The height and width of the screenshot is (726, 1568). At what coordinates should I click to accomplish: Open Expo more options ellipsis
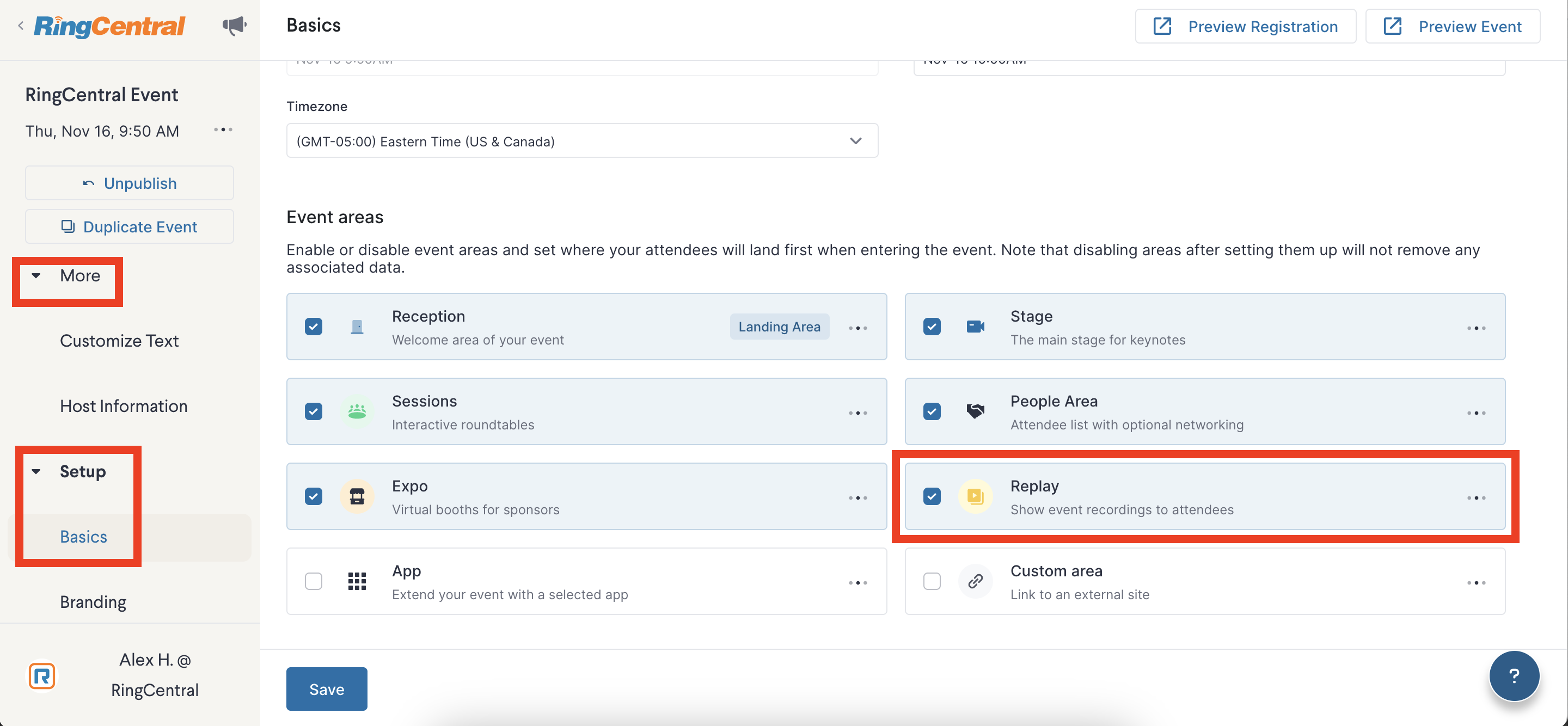click(x=857, y=498)
